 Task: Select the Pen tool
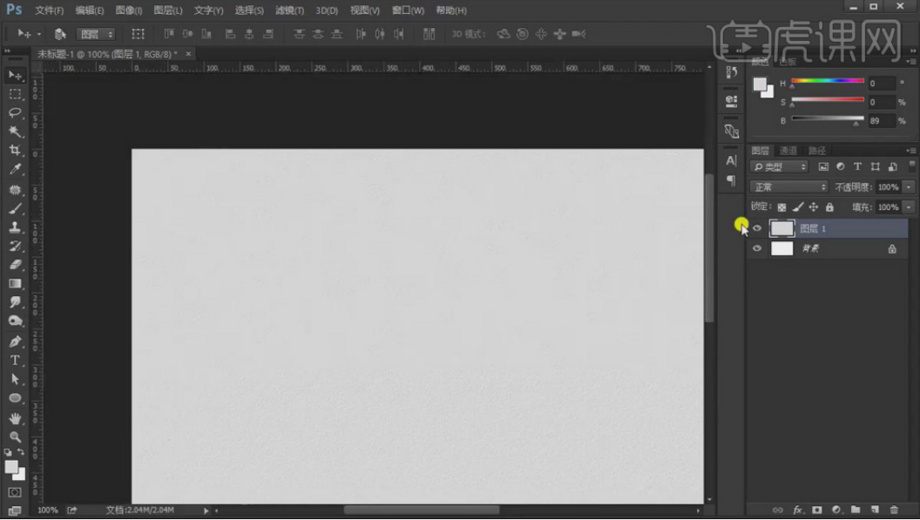[x=15, y=341]
